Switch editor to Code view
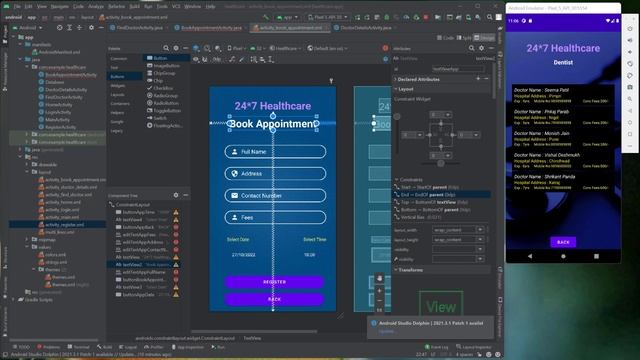Screen dimensions: 640x360 click(445, 38)
